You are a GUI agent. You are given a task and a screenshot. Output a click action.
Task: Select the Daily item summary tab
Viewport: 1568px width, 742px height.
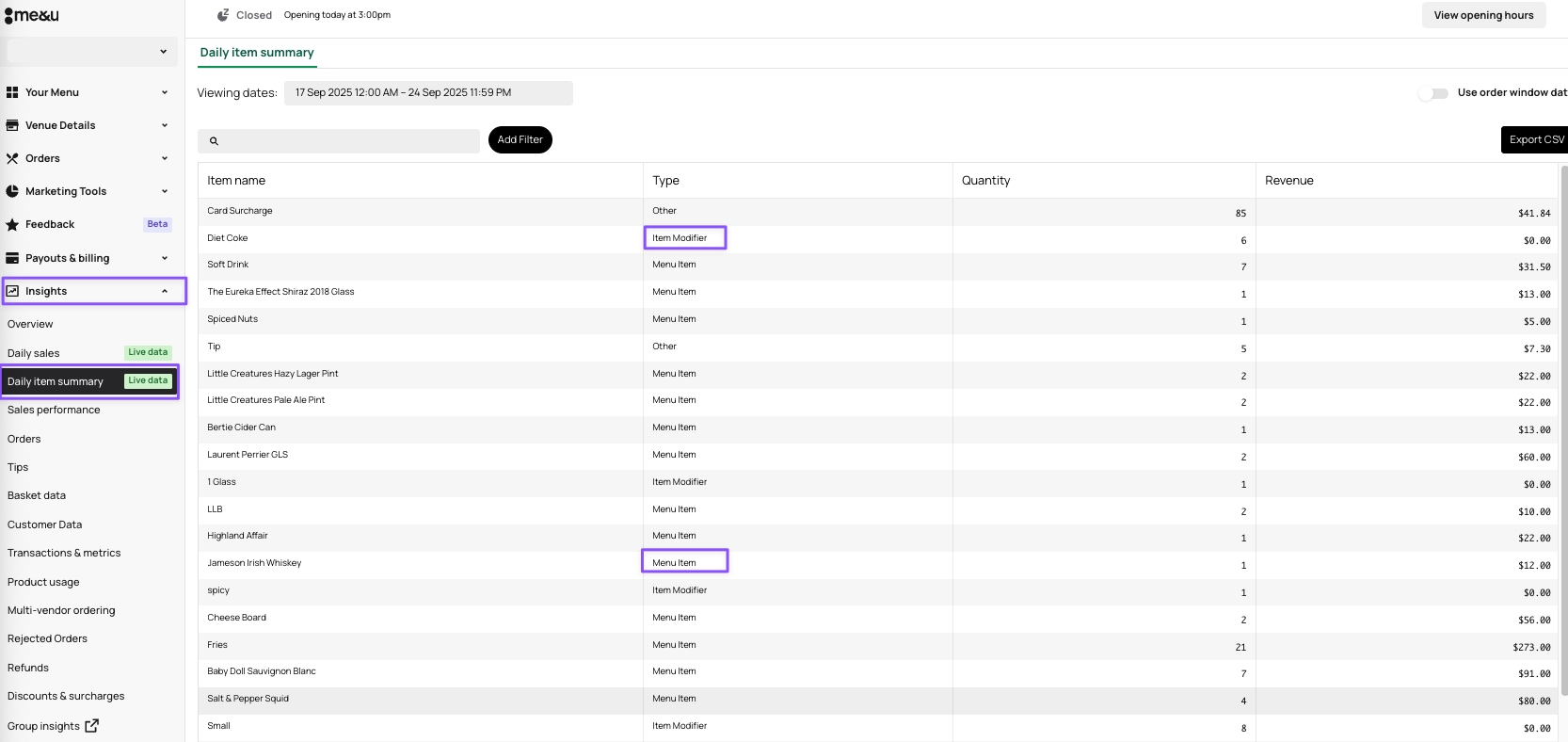click(x=257, y=53)
